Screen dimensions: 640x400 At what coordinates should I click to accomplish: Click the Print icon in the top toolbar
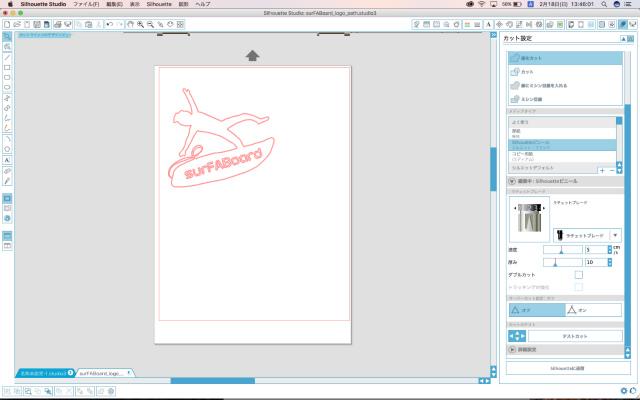[x=58, y=24]
